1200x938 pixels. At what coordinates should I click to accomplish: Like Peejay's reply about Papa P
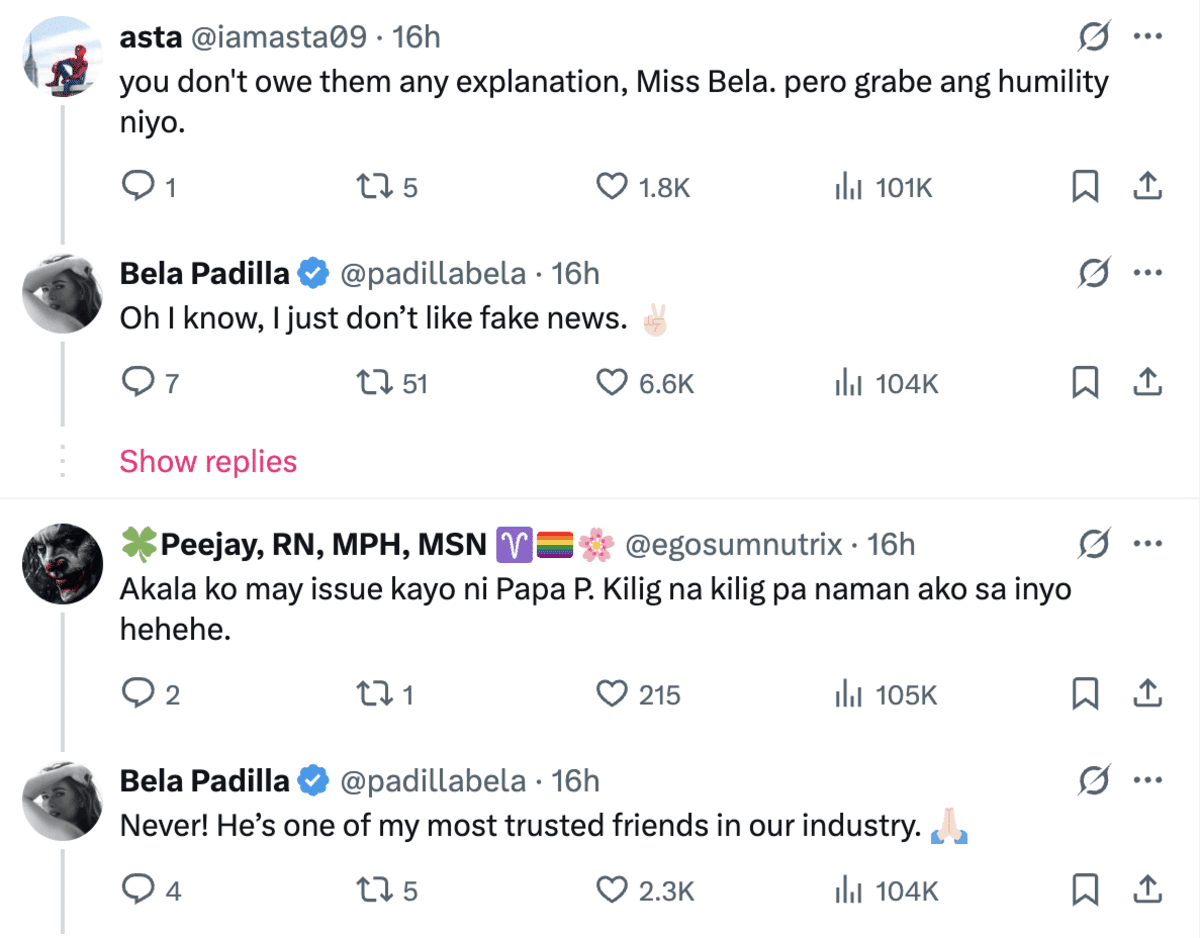(x=611, y=694)
